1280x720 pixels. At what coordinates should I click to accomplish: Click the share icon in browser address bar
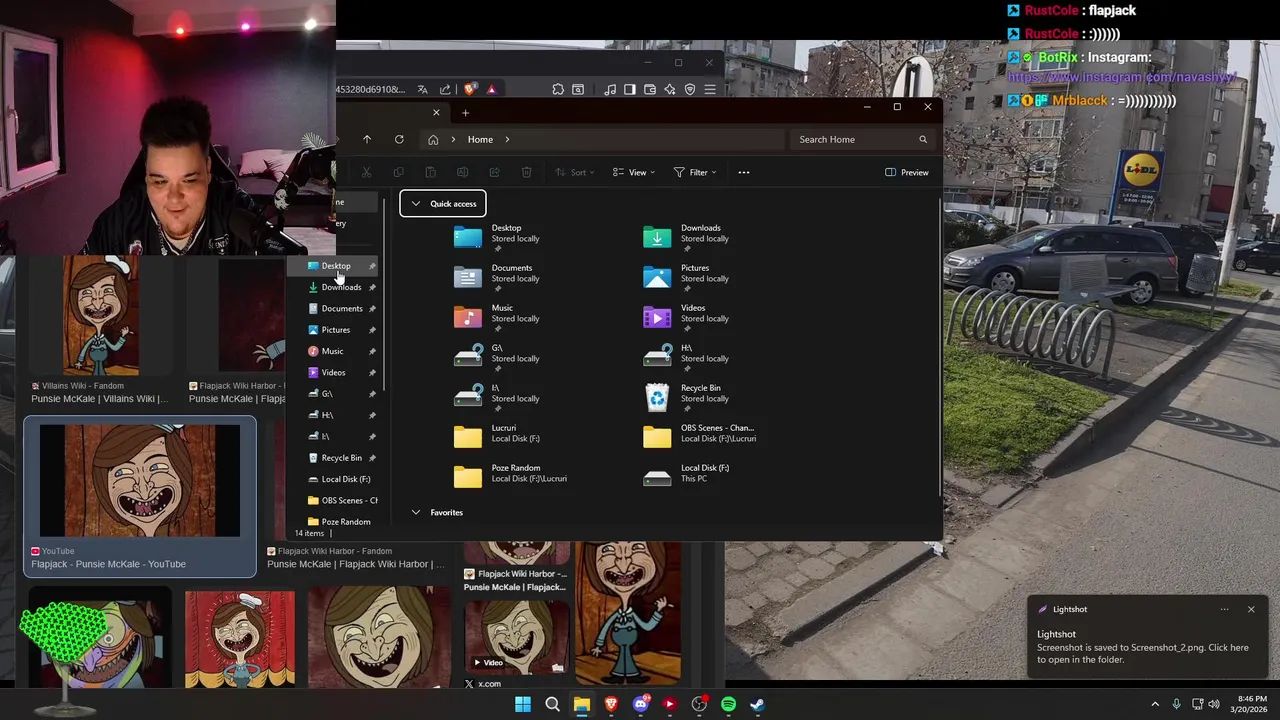point(446,90)
